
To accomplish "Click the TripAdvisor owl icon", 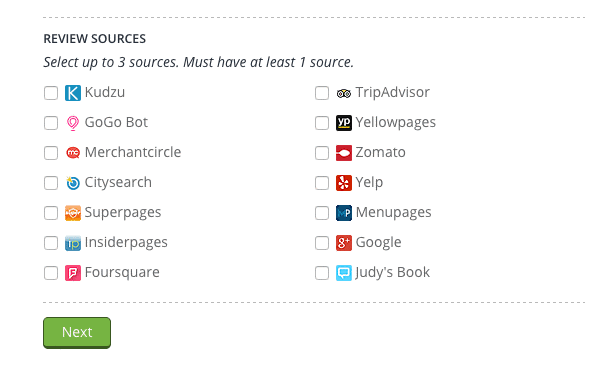I will tap(344, 93).
